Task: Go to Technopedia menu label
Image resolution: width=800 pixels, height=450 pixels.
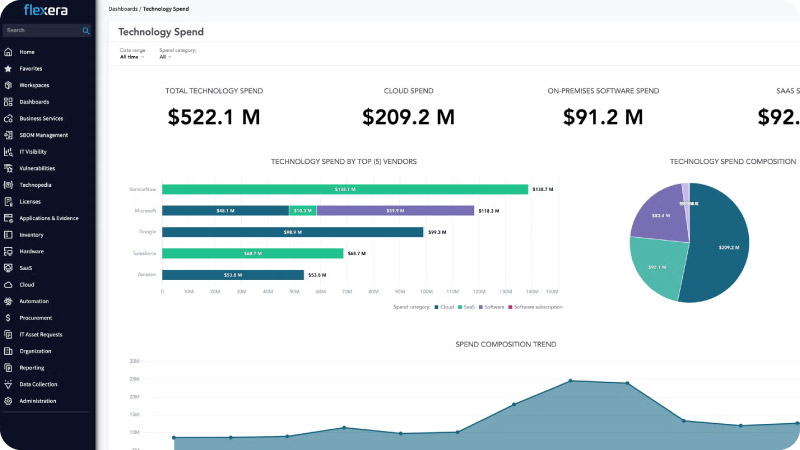Action: click(x=35, y=185)
